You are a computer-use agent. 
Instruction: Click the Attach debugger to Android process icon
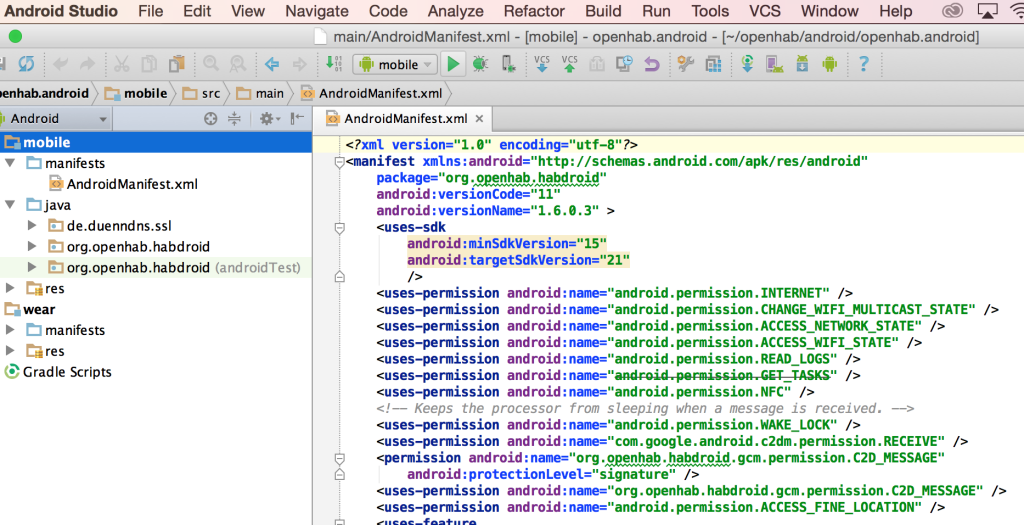click(508, 64)
